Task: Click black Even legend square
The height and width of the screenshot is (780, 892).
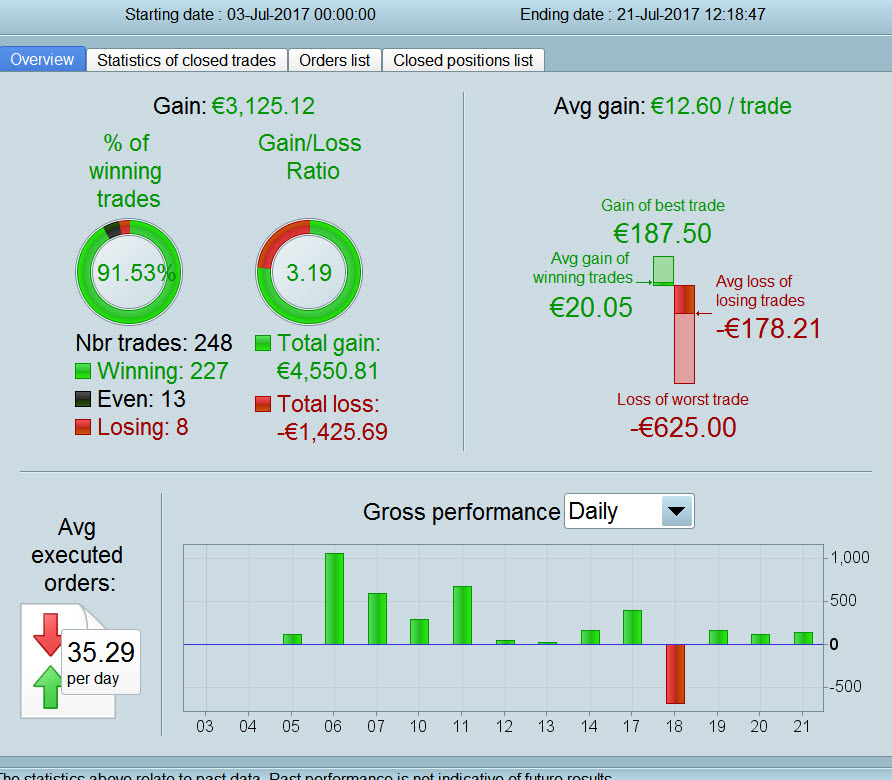Action: tap(83, 399)
